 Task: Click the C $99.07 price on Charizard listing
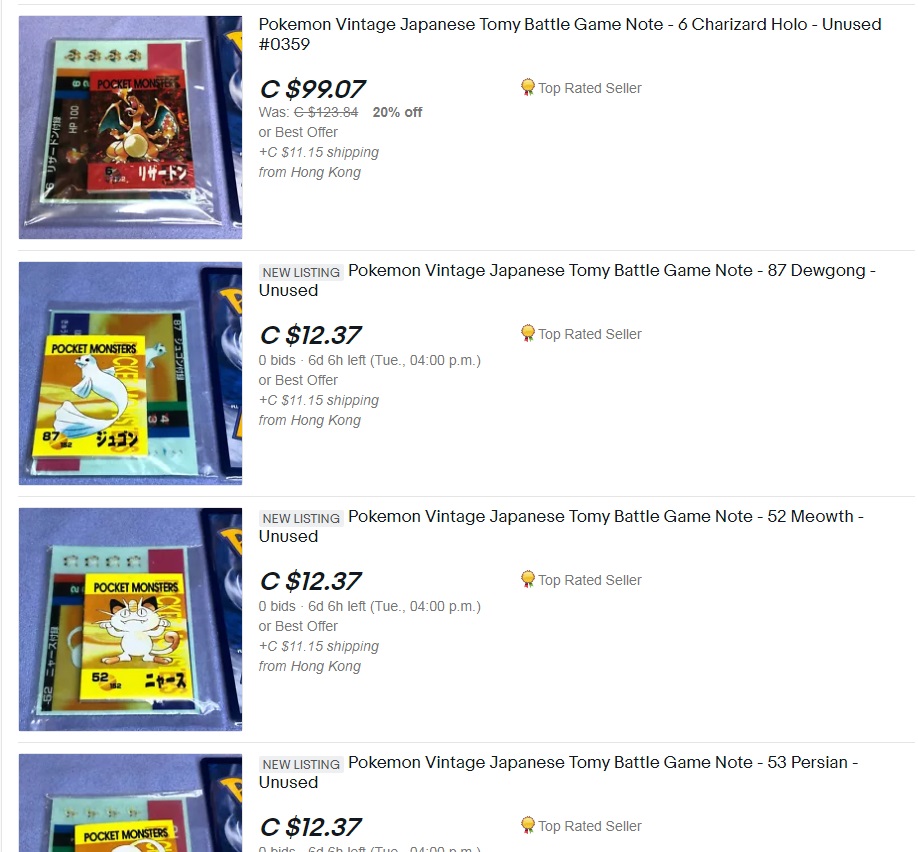[313, 89]
